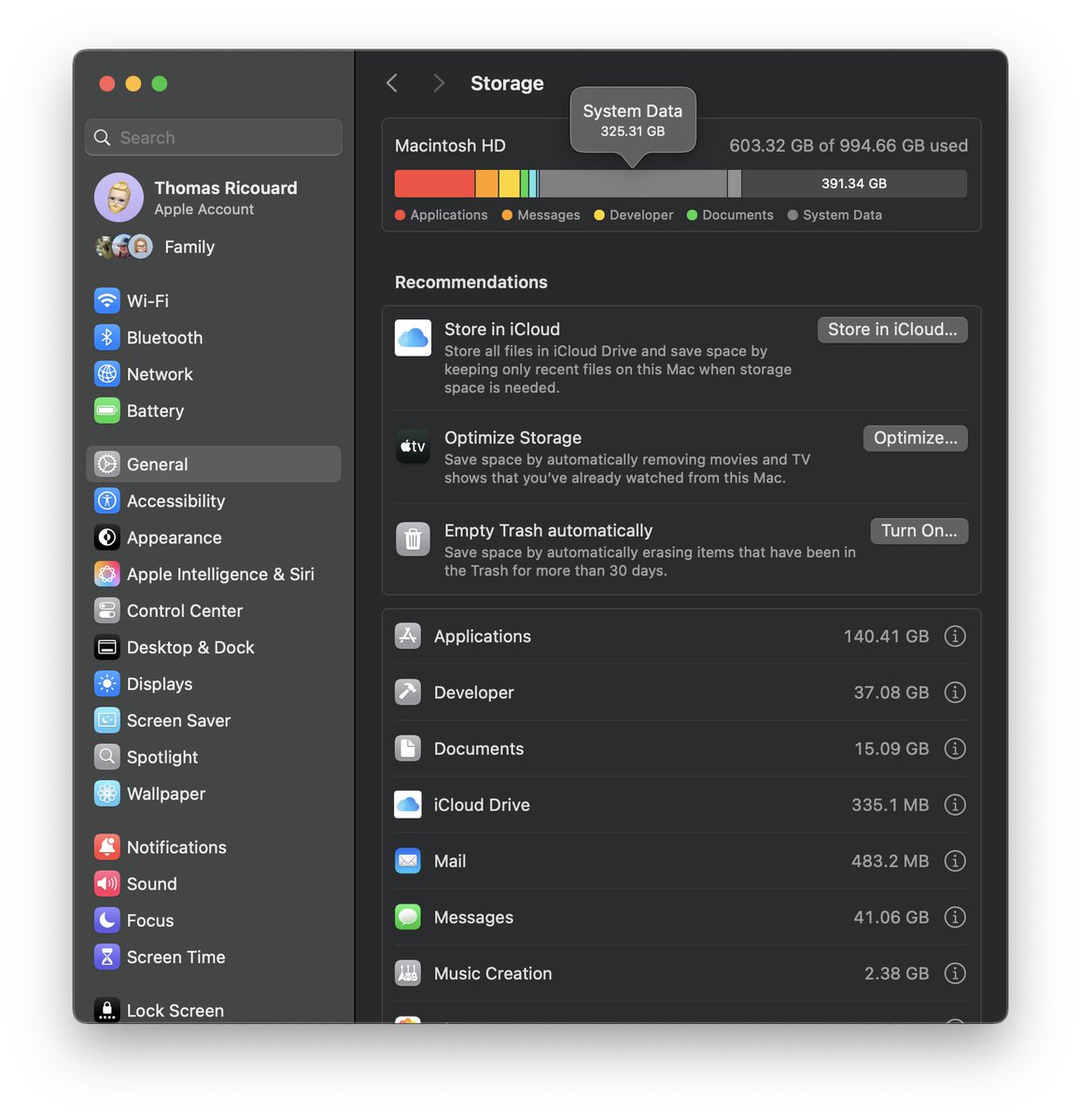Open Notifications settings

click(x=214, y=847)
